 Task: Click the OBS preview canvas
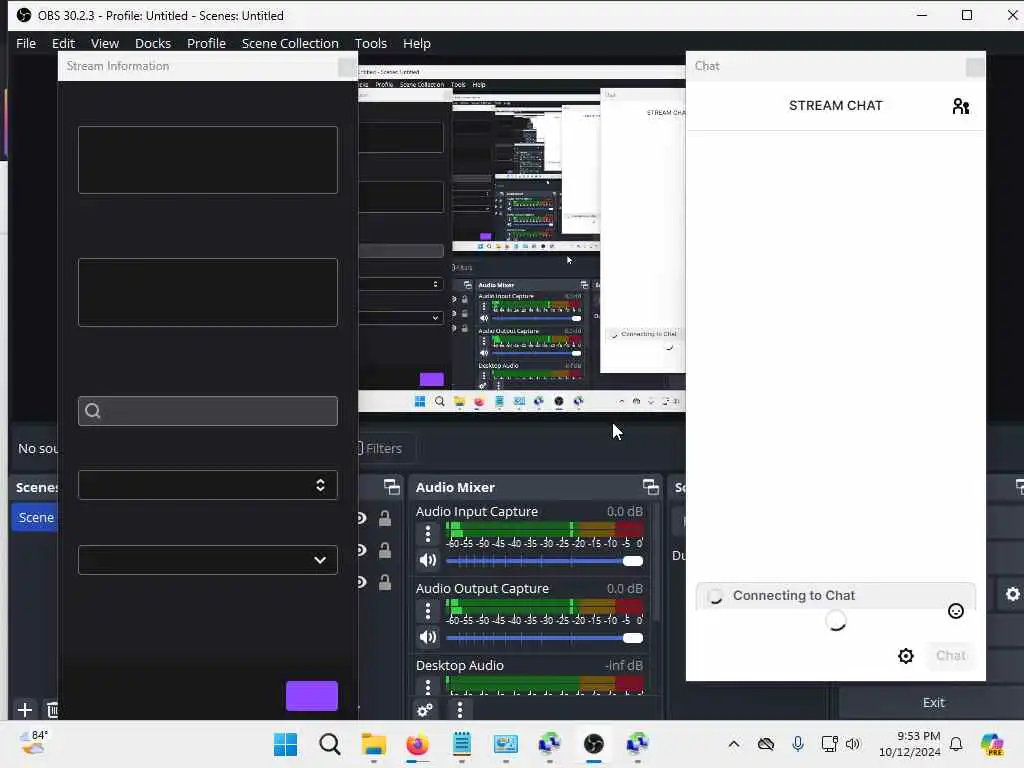click(521, 238)
